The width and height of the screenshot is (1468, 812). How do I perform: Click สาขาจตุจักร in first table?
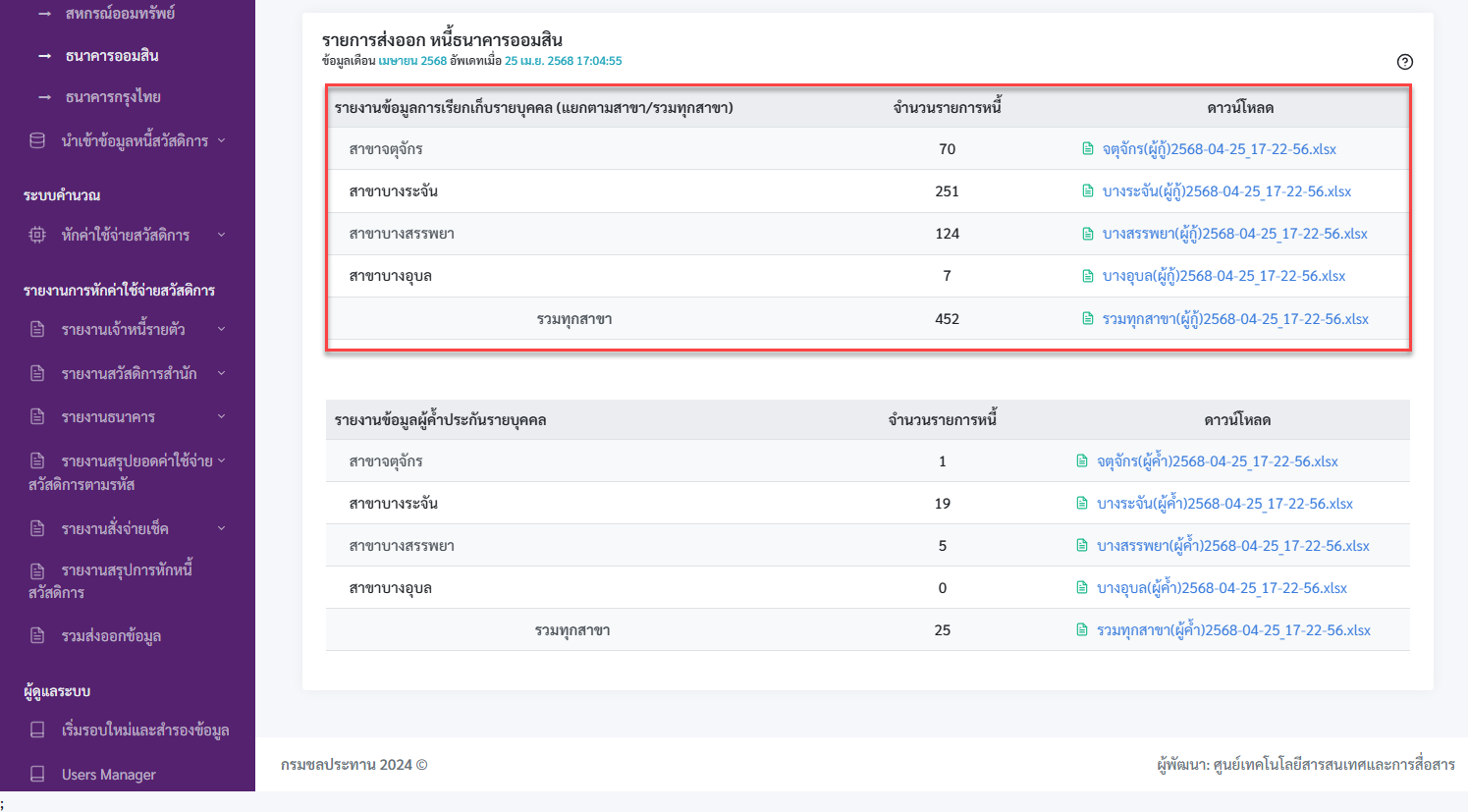[x=386, y=149]
